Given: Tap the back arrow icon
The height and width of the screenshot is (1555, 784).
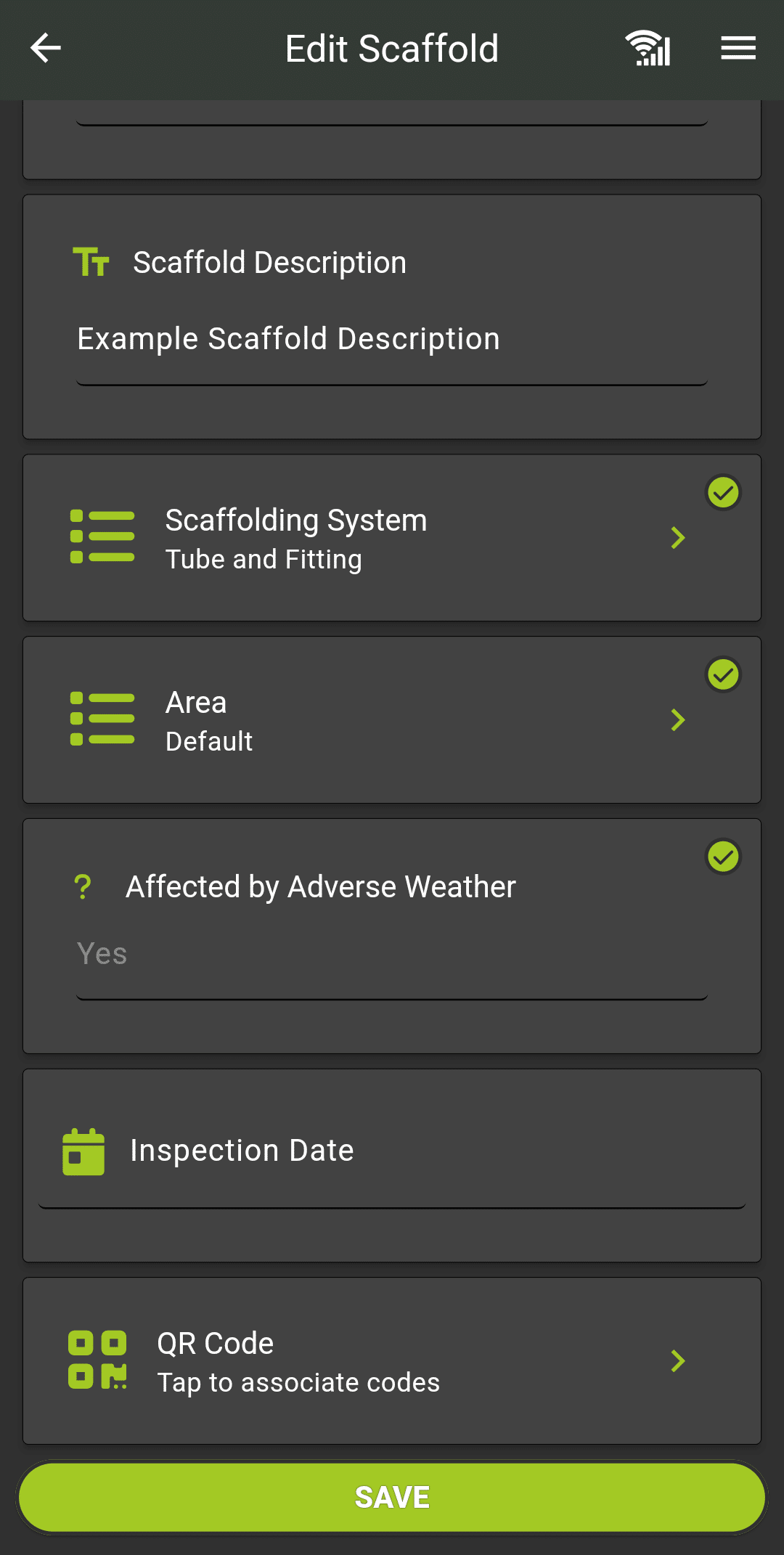Looking at the screenshot, I should point(46,49).
